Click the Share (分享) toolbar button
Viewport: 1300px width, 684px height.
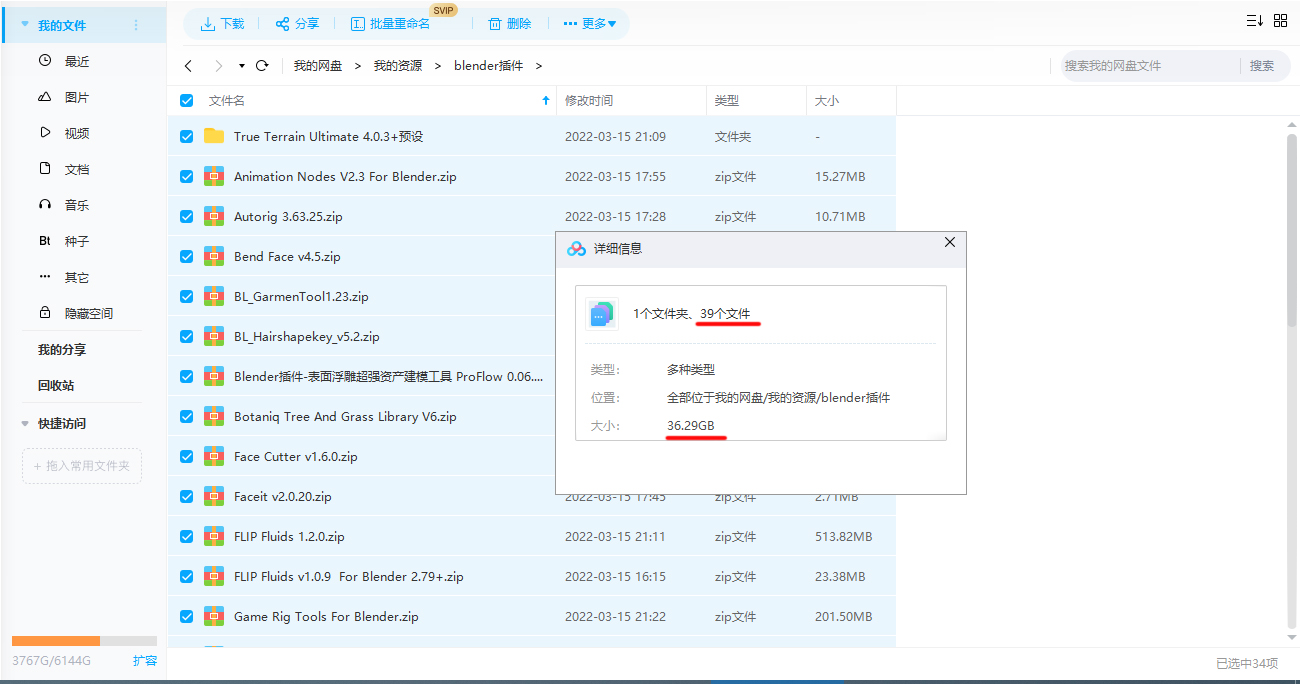coord(297,23)
